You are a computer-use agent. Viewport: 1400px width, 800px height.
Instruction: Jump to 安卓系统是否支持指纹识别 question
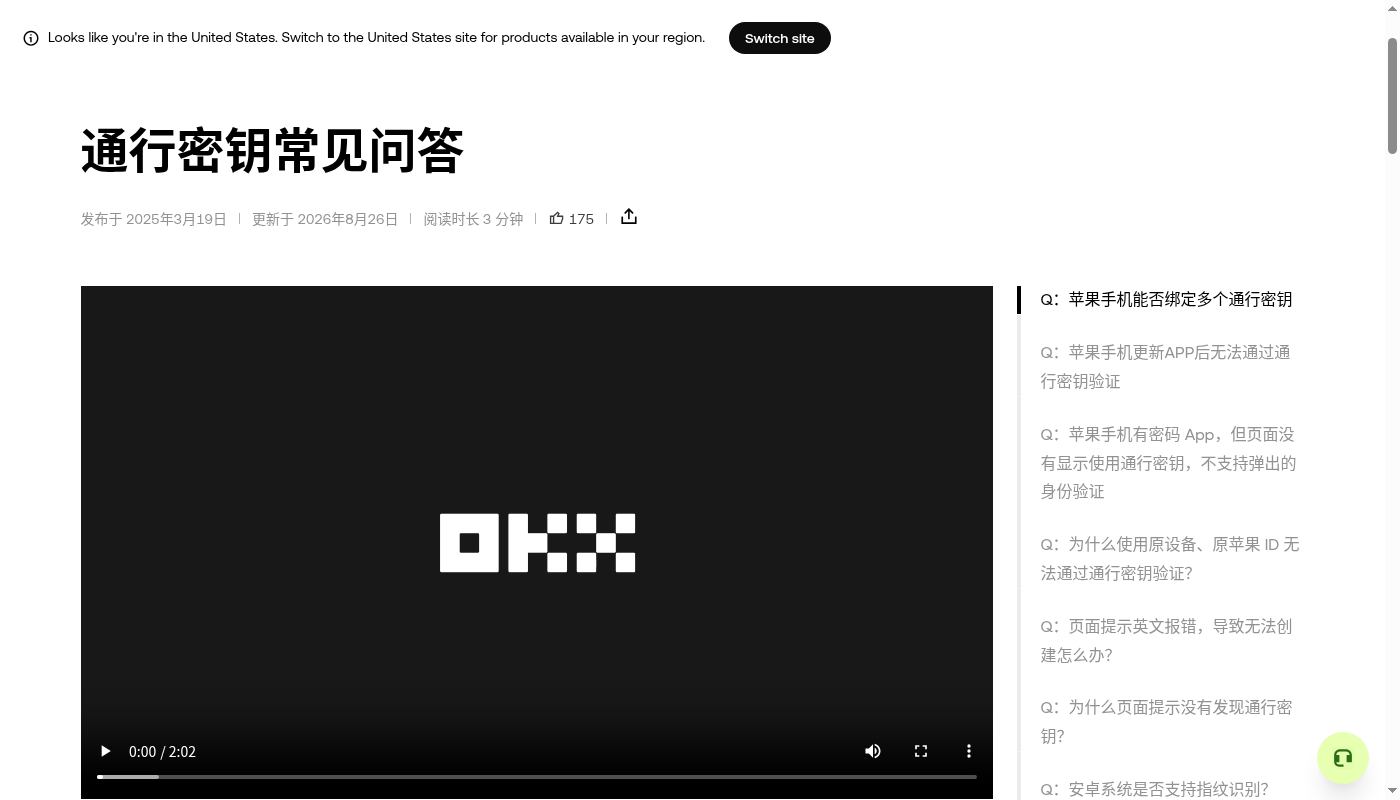pyautogui.click(x=1154, y=789)
